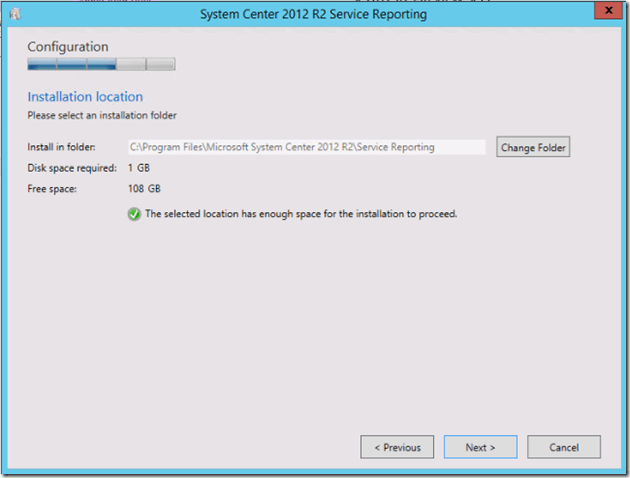Click the installer icon in the title bar
This screenshot has height=478, width=630.
pyautogui.click(x=16, y=15)
